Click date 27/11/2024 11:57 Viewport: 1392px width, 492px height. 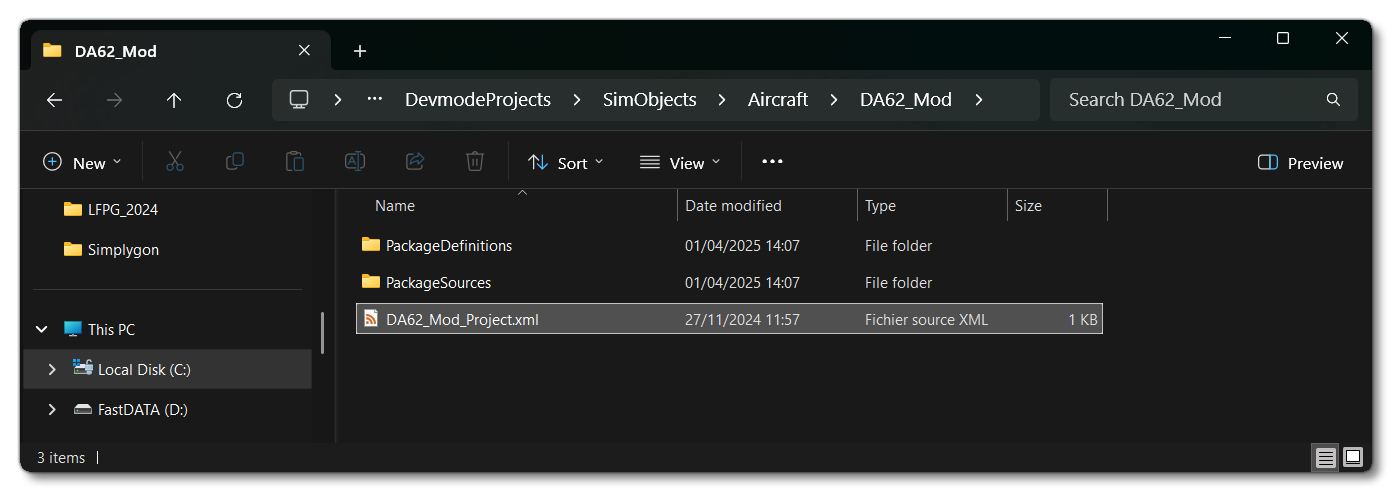(742, 319)
